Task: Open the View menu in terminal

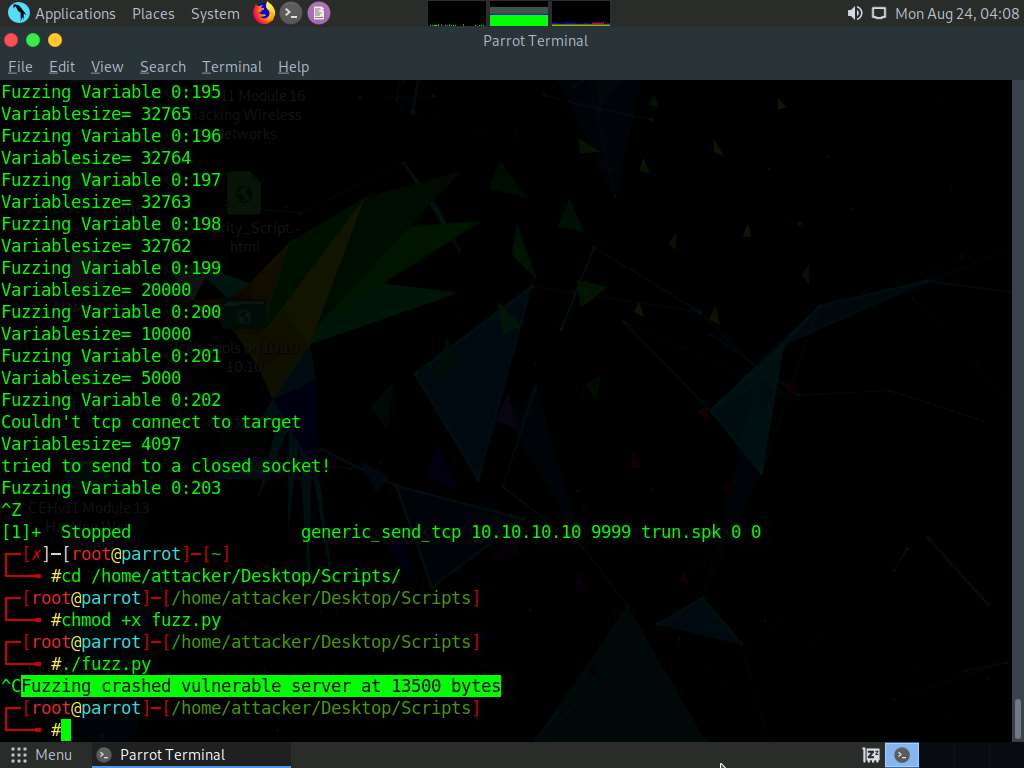Action: (107, 67)
